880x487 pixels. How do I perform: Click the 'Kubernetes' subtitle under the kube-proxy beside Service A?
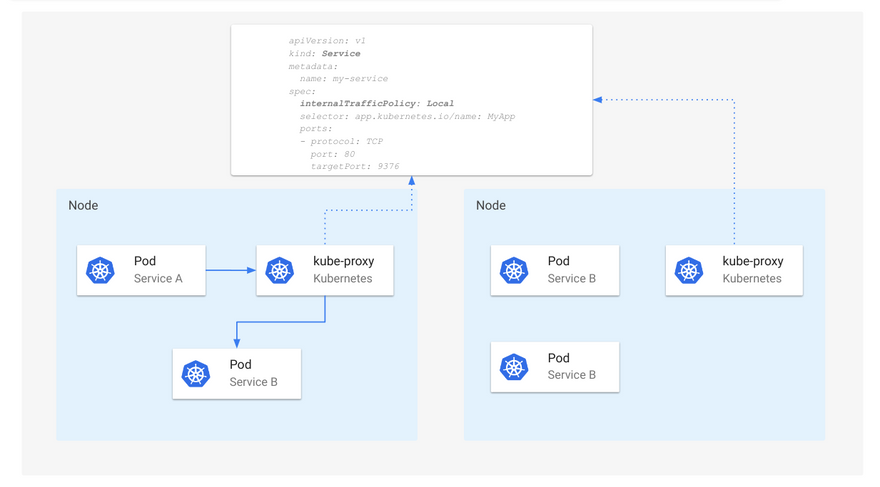342,278
